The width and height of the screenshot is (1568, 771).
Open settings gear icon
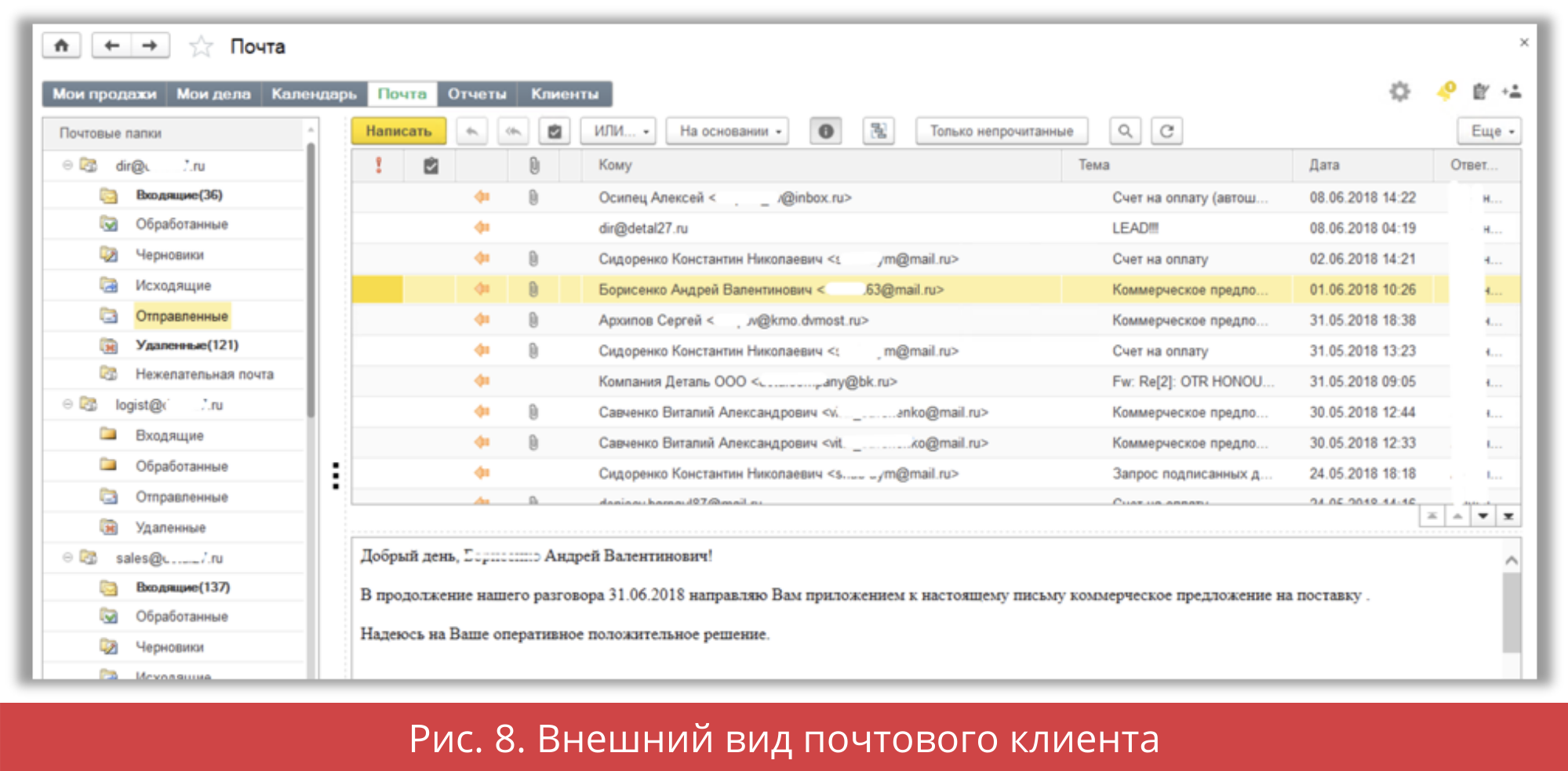click(1400, 92)
